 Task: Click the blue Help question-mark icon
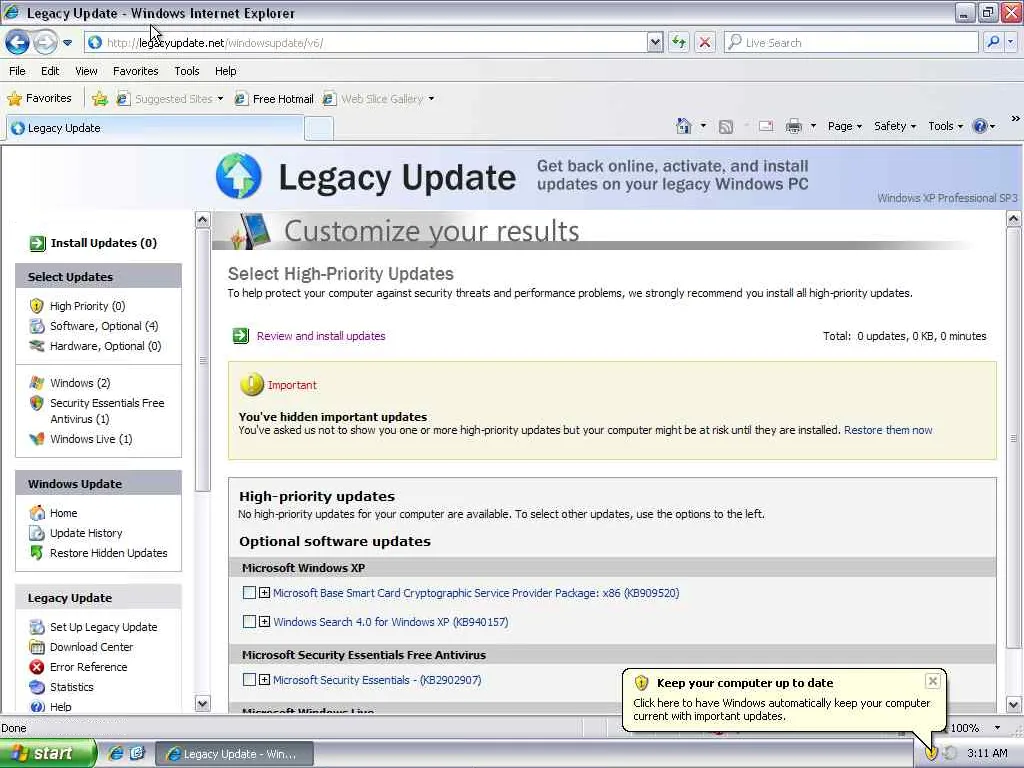[980, 126]
